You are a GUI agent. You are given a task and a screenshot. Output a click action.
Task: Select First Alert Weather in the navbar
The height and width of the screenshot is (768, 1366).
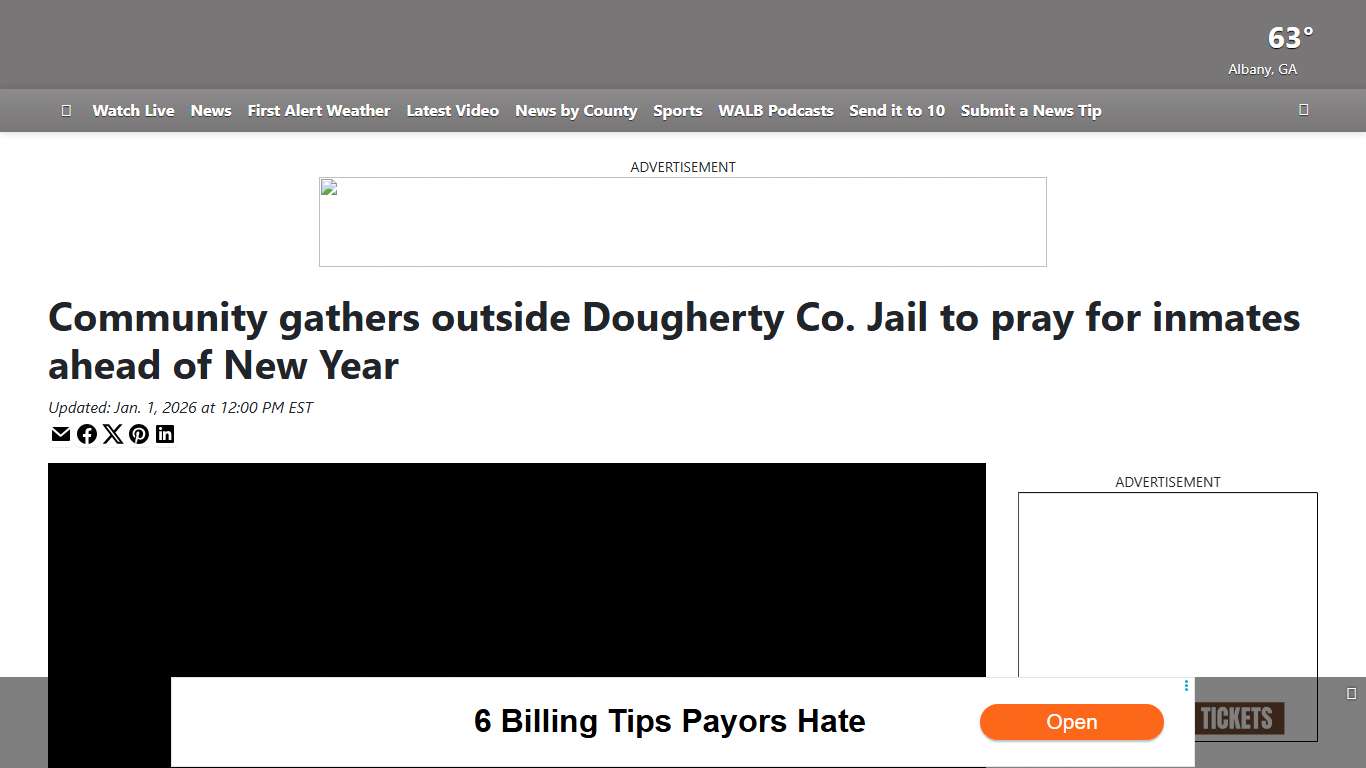(319, 110)
